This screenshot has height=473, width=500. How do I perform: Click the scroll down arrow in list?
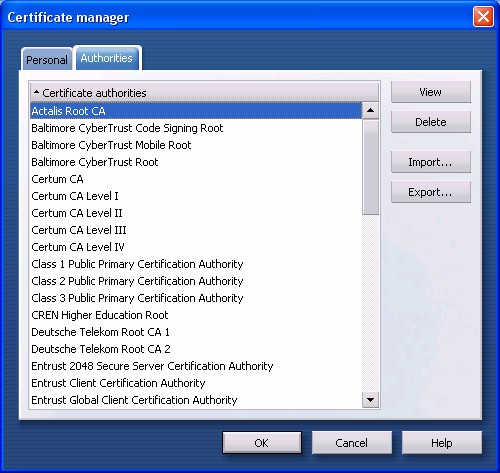coord(370,399)
